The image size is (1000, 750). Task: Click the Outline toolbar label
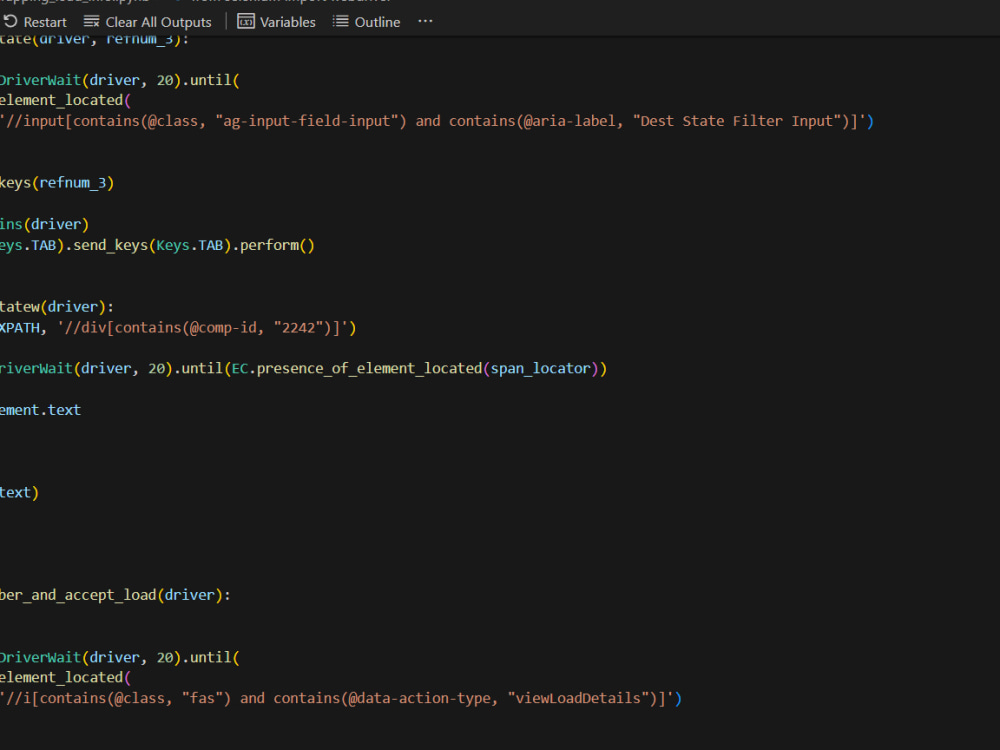(x=378, y=22)
